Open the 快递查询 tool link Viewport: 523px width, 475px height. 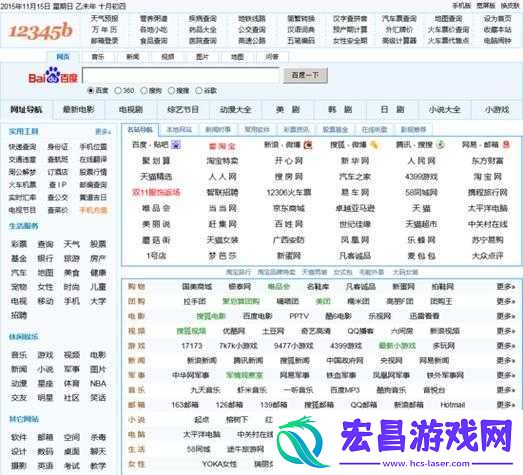coord(22,147)
